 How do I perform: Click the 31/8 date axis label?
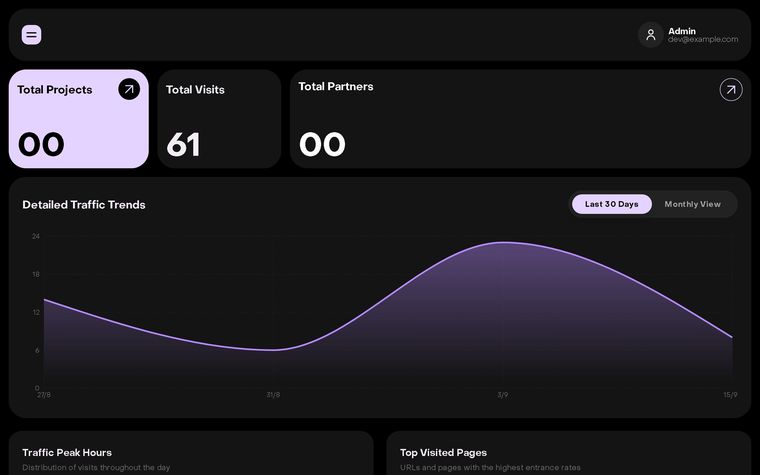[273, 395]
